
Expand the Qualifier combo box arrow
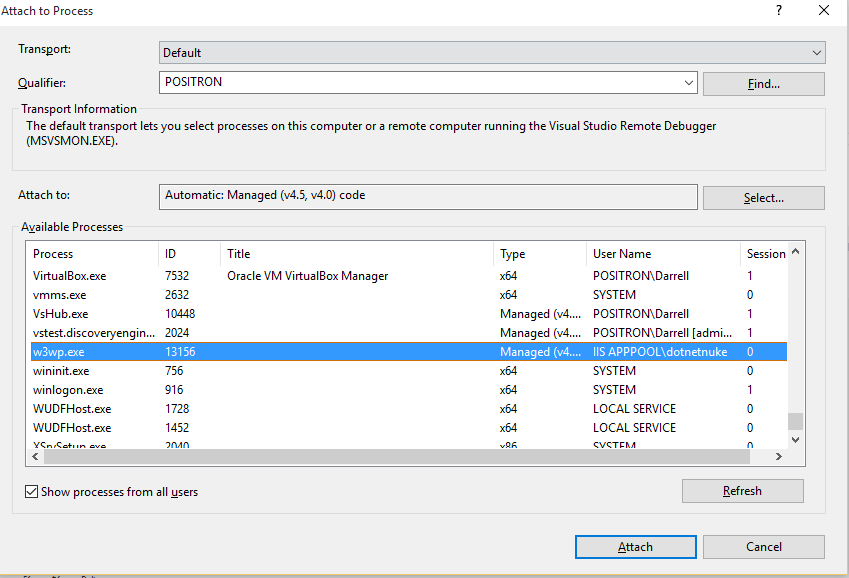coord(688,83)
